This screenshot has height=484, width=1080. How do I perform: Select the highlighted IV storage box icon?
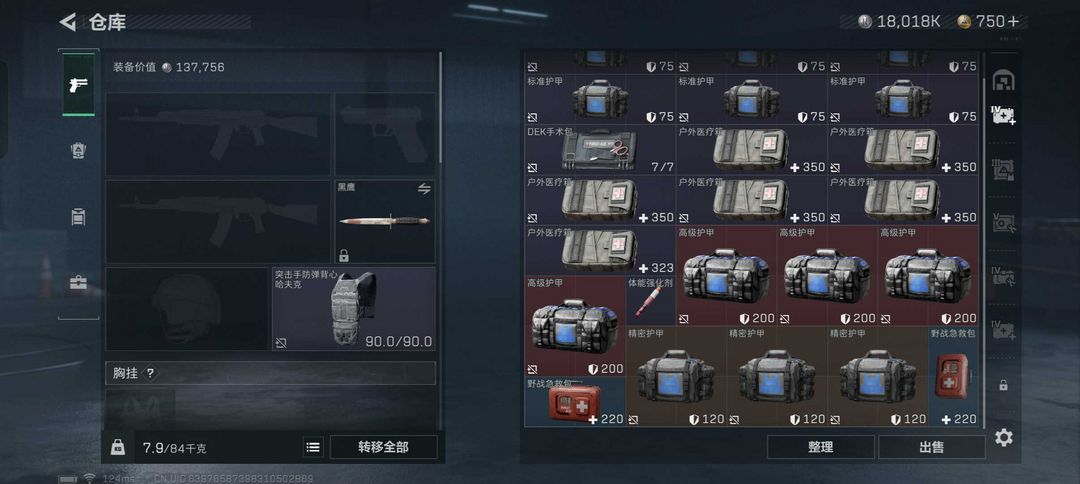1004,116
